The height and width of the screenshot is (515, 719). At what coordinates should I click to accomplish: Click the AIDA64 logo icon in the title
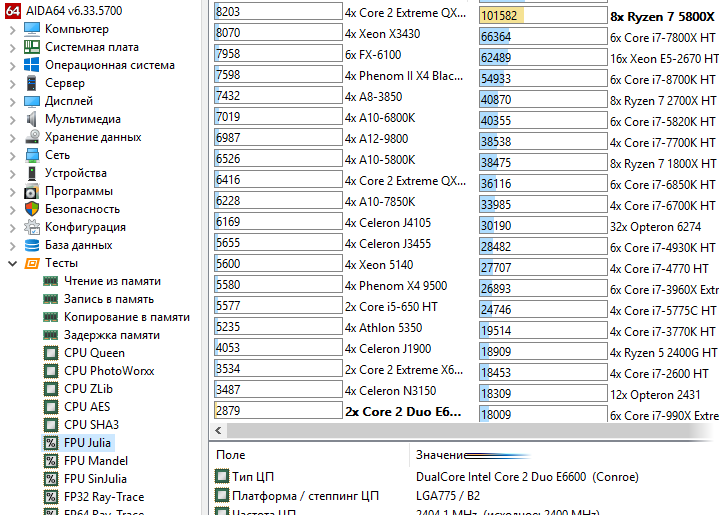13,11
